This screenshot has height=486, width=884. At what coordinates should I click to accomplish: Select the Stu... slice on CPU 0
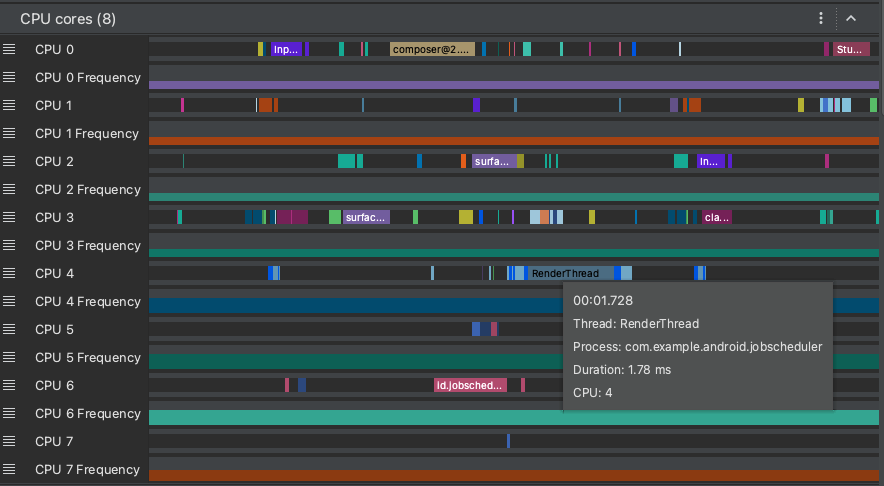pos(851,49)
